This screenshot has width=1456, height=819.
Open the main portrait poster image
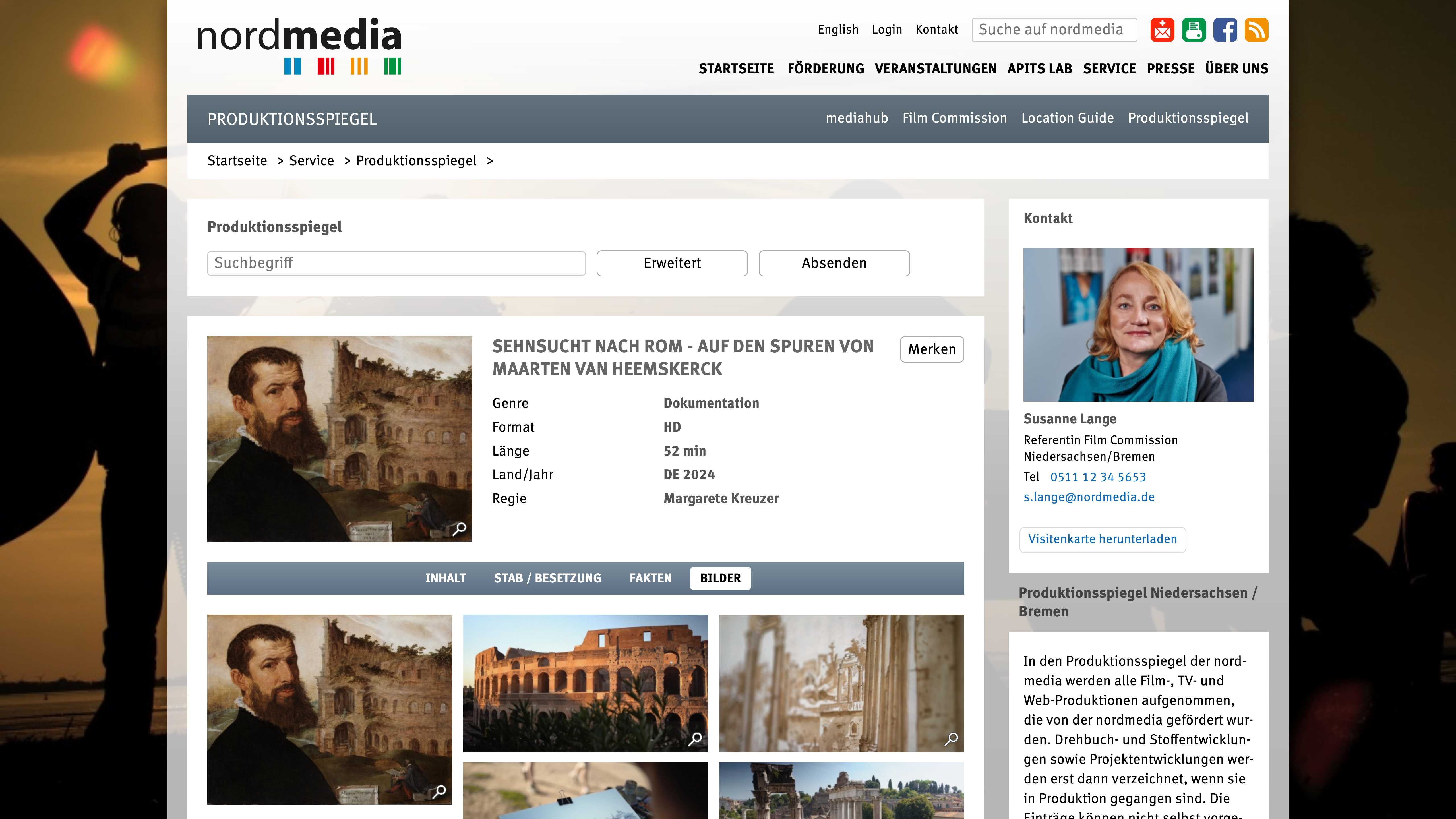(x=340, y=439)
